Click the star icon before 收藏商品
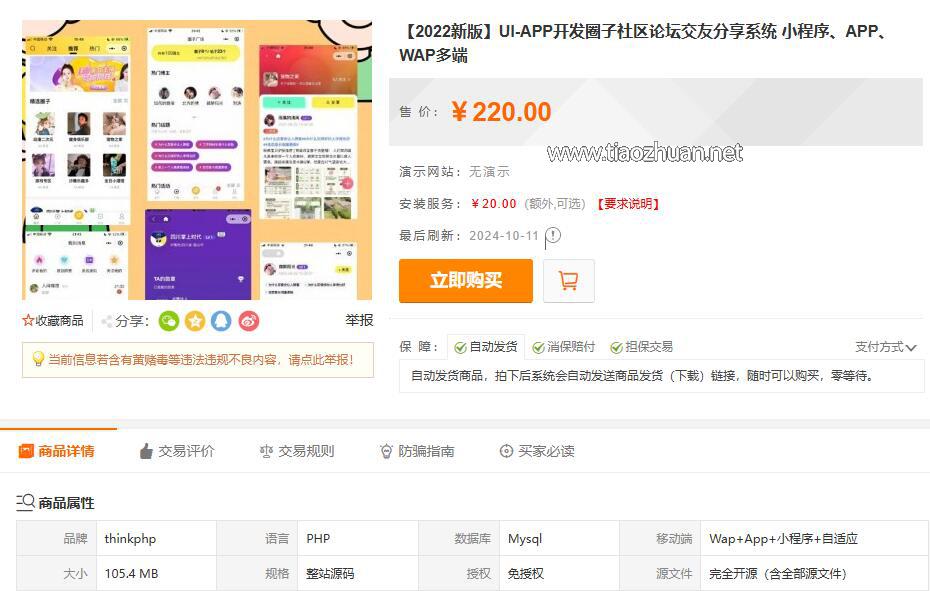The width and height of the screenshot is (930, 591). pos(28,321)
